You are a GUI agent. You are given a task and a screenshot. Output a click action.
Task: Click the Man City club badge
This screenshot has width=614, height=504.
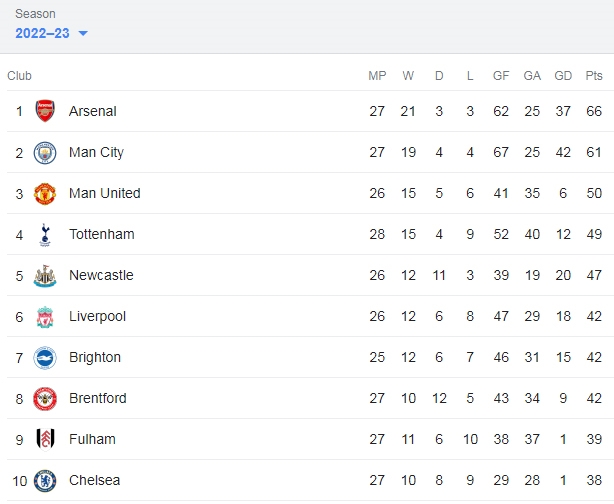click(45, 153)
